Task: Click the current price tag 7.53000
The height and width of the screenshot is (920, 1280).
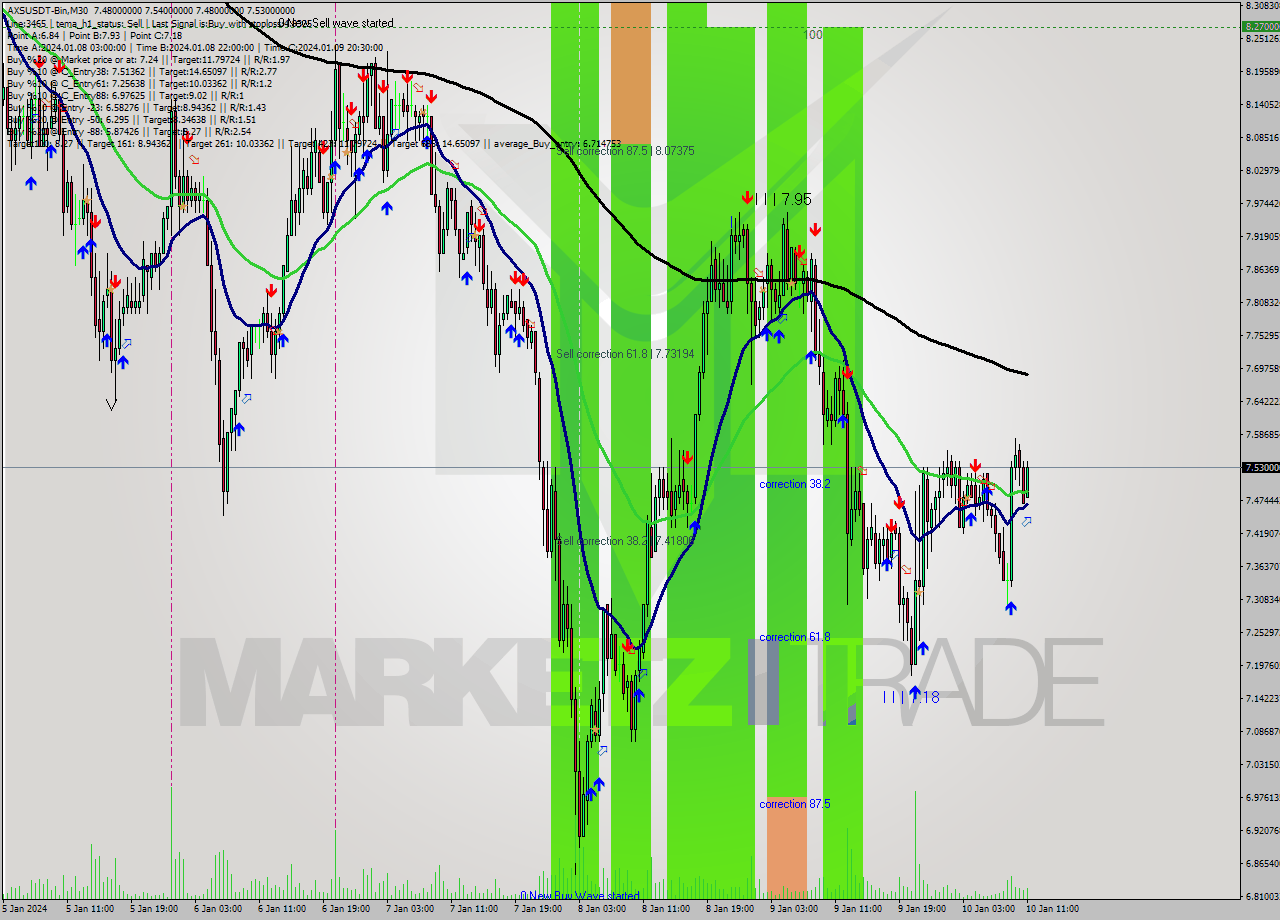Action: pyautogui.click(x=1261, y=467)
